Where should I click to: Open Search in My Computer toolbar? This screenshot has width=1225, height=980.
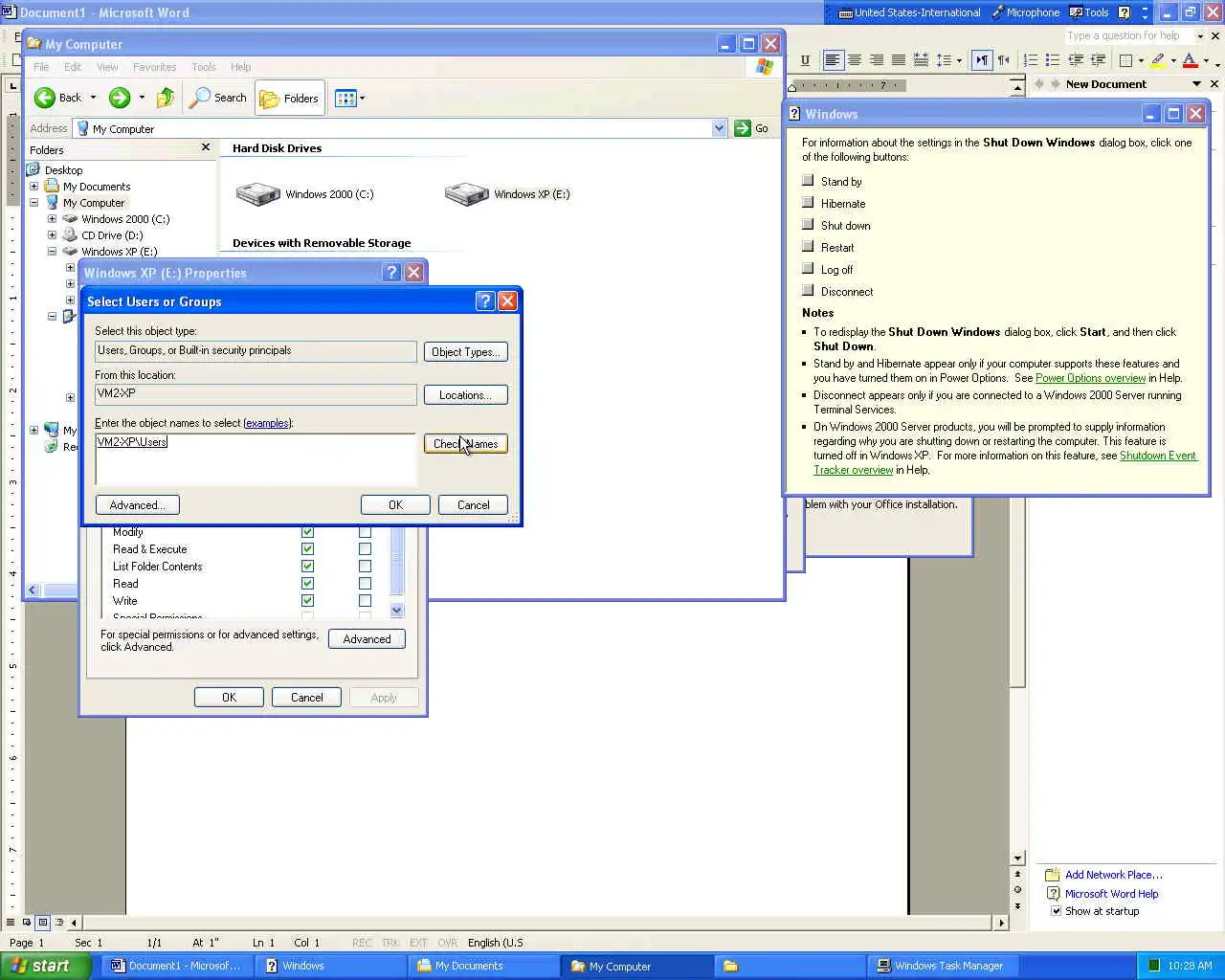218,98
